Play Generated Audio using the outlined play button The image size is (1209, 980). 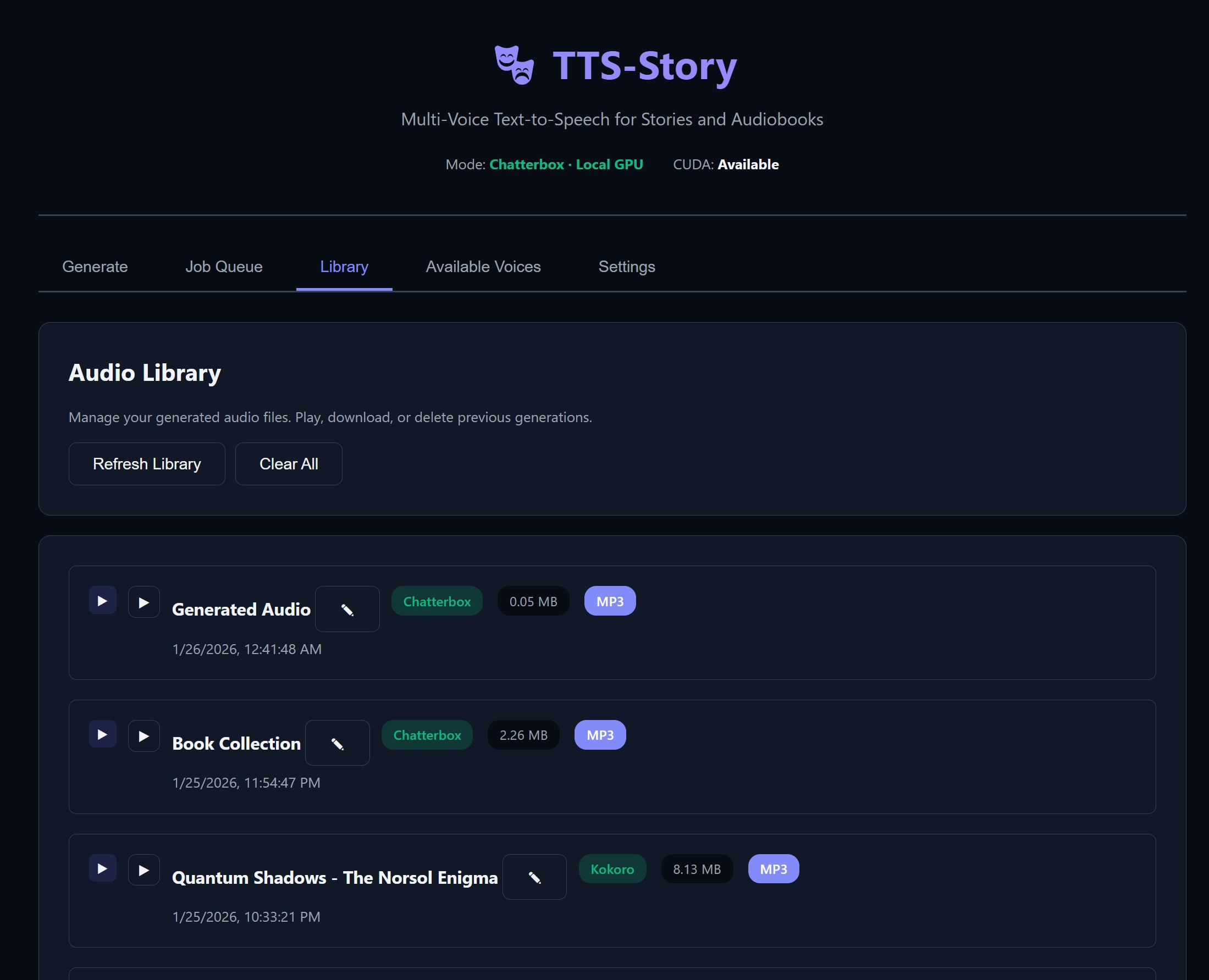point(144,602)
